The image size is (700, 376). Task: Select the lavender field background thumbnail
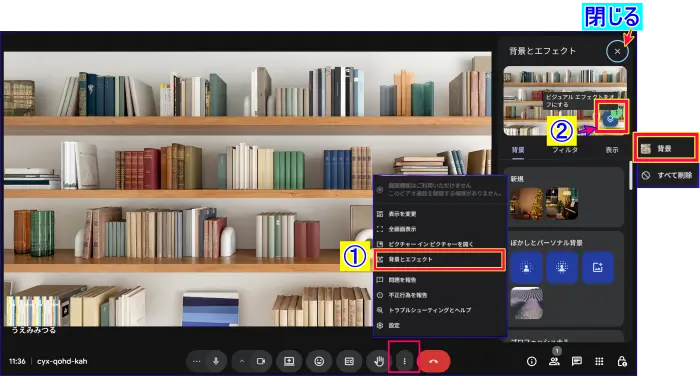point(527,303)
